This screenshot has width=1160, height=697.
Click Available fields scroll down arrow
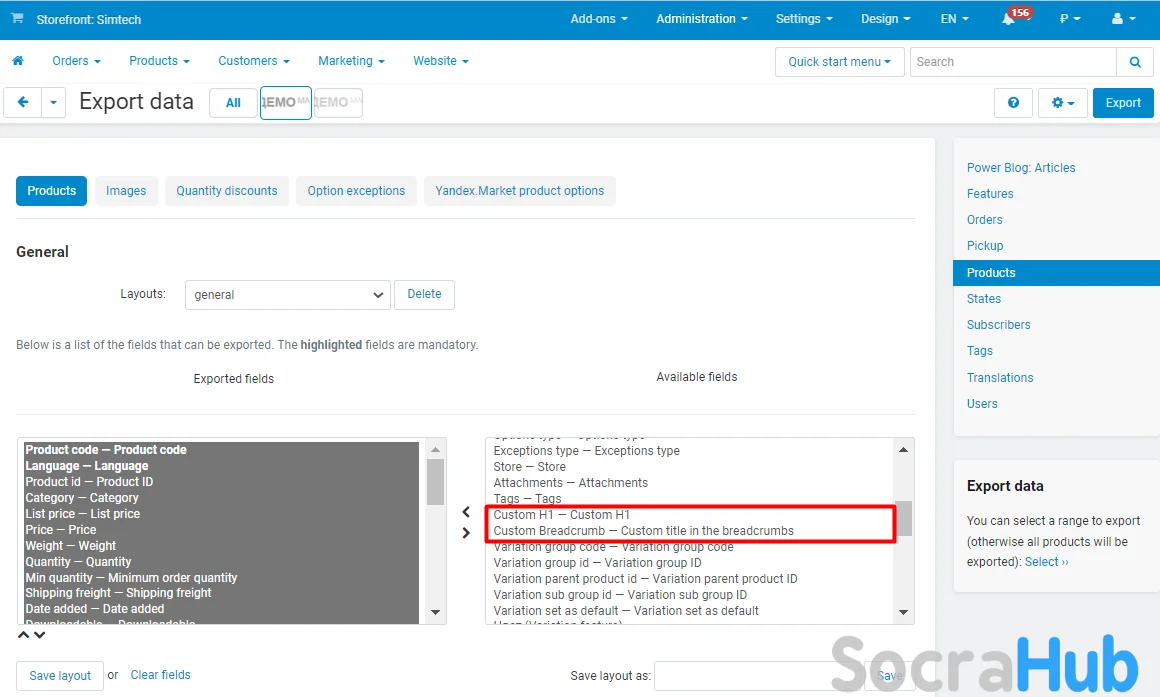coord(903,612)
